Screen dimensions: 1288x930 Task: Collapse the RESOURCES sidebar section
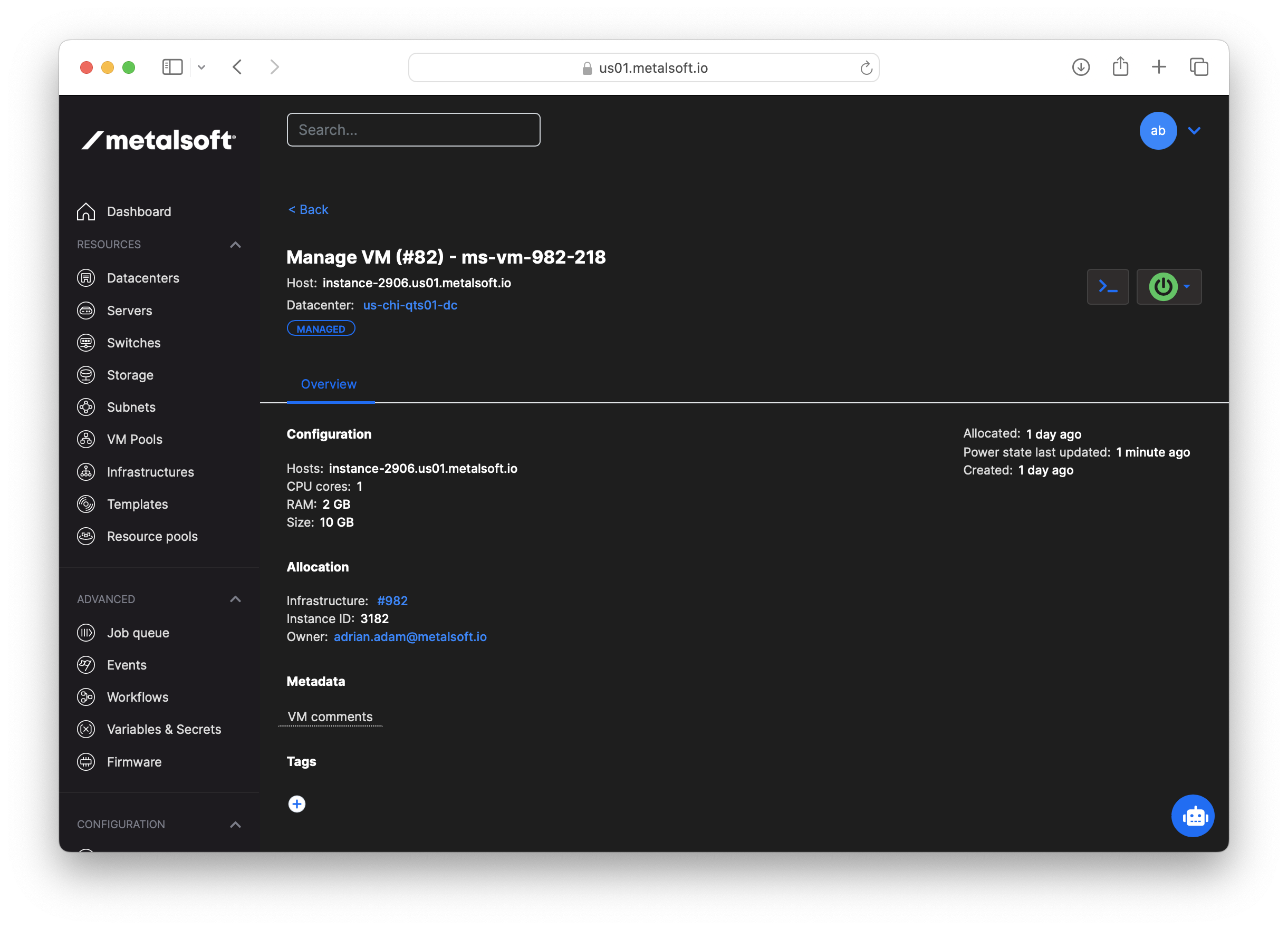(x=235, y=245)
